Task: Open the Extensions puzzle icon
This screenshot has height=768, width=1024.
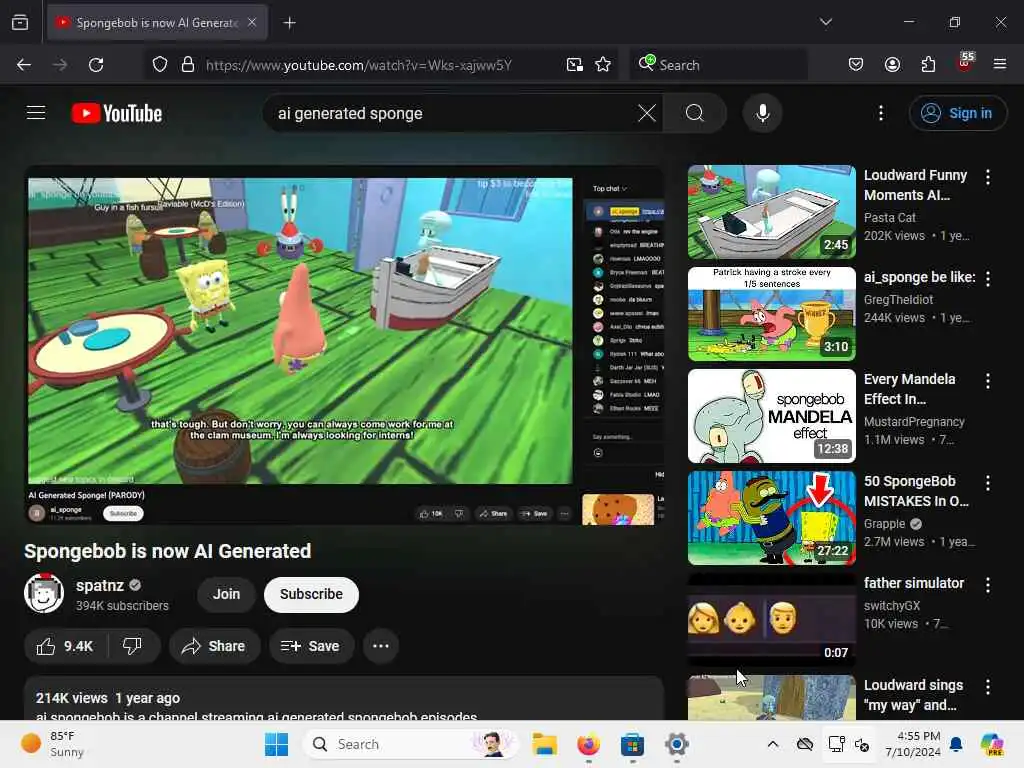Action: click(928, 64)
